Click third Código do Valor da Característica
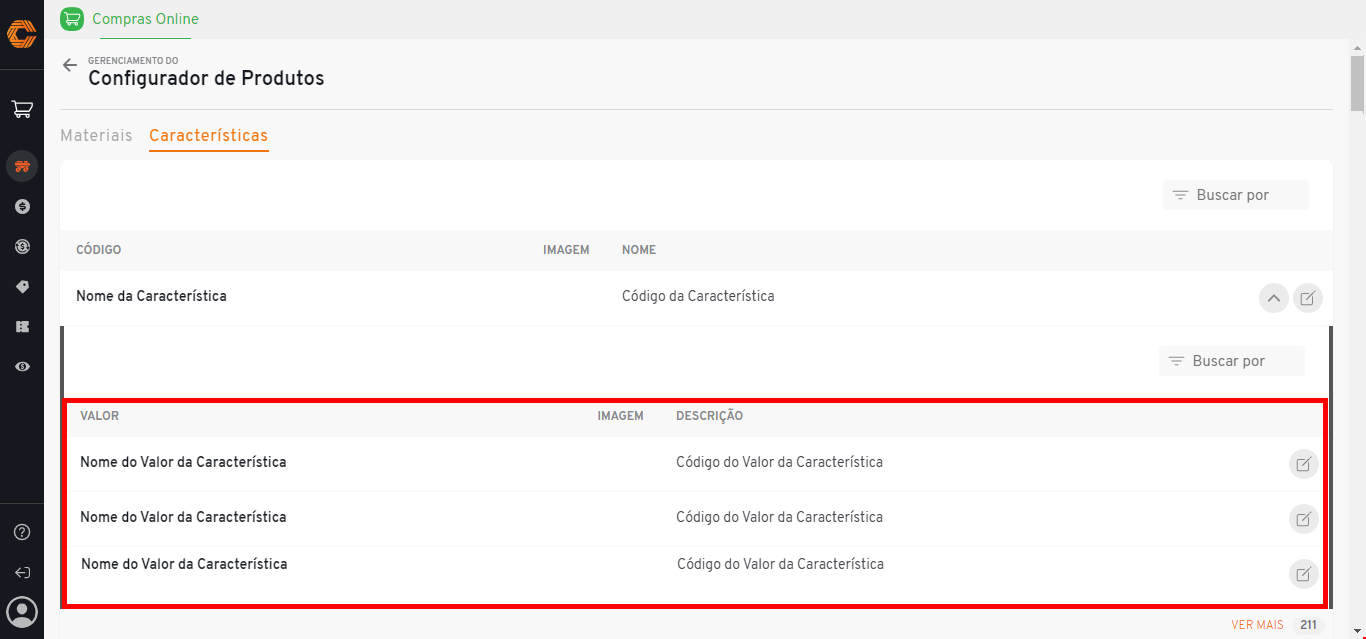This screenshot has height=639, width=1366. pyautogui.click(x=780, y=564)
